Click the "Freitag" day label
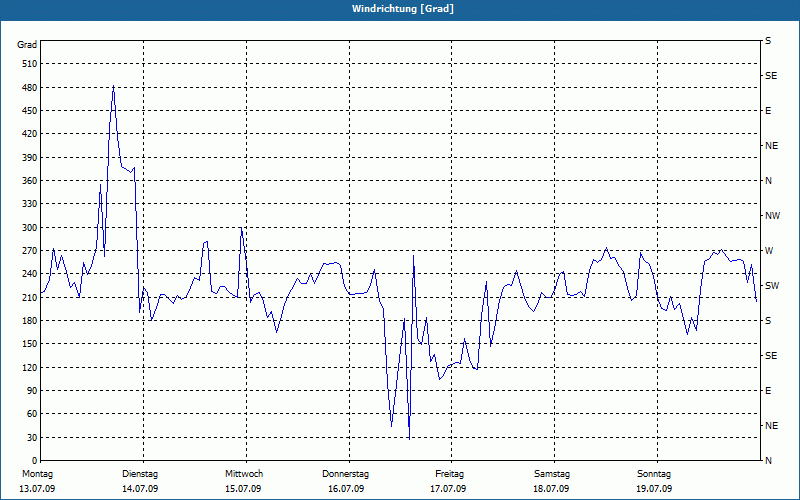This screenshot has height=500, width=800. pos(449,474)
